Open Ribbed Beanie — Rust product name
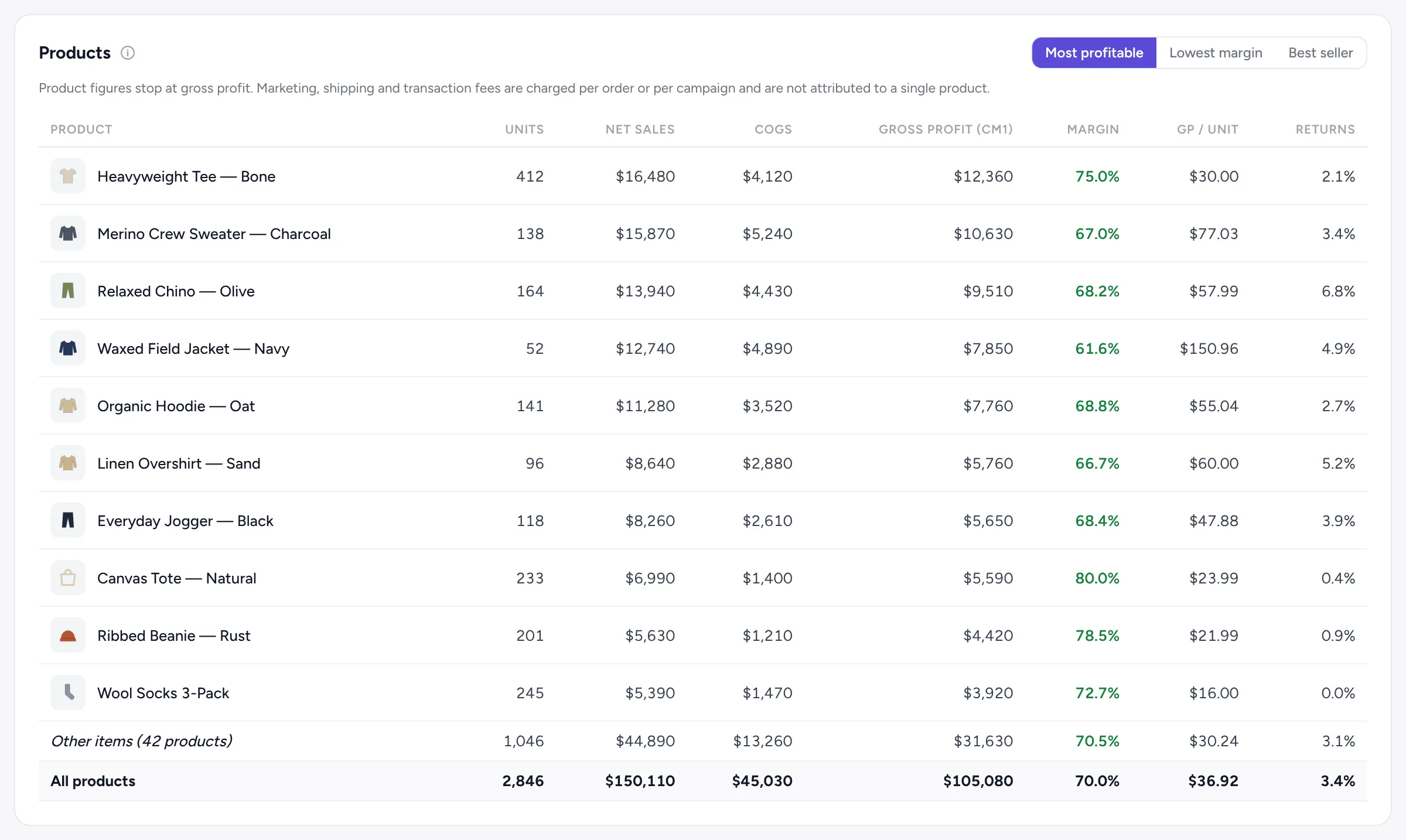Viewport: 1406px width, 840px height. click(173, 635)
